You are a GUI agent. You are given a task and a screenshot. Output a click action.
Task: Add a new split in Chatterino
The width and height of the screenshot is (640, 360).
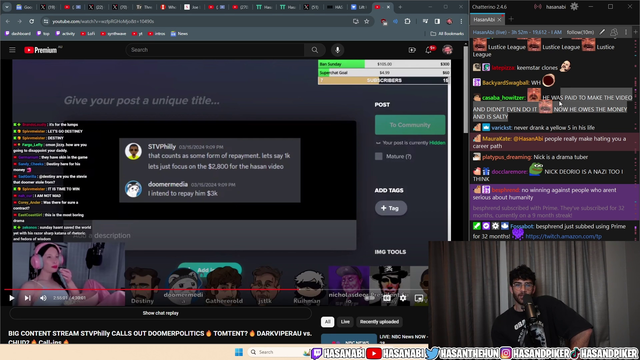pos(635,32)
